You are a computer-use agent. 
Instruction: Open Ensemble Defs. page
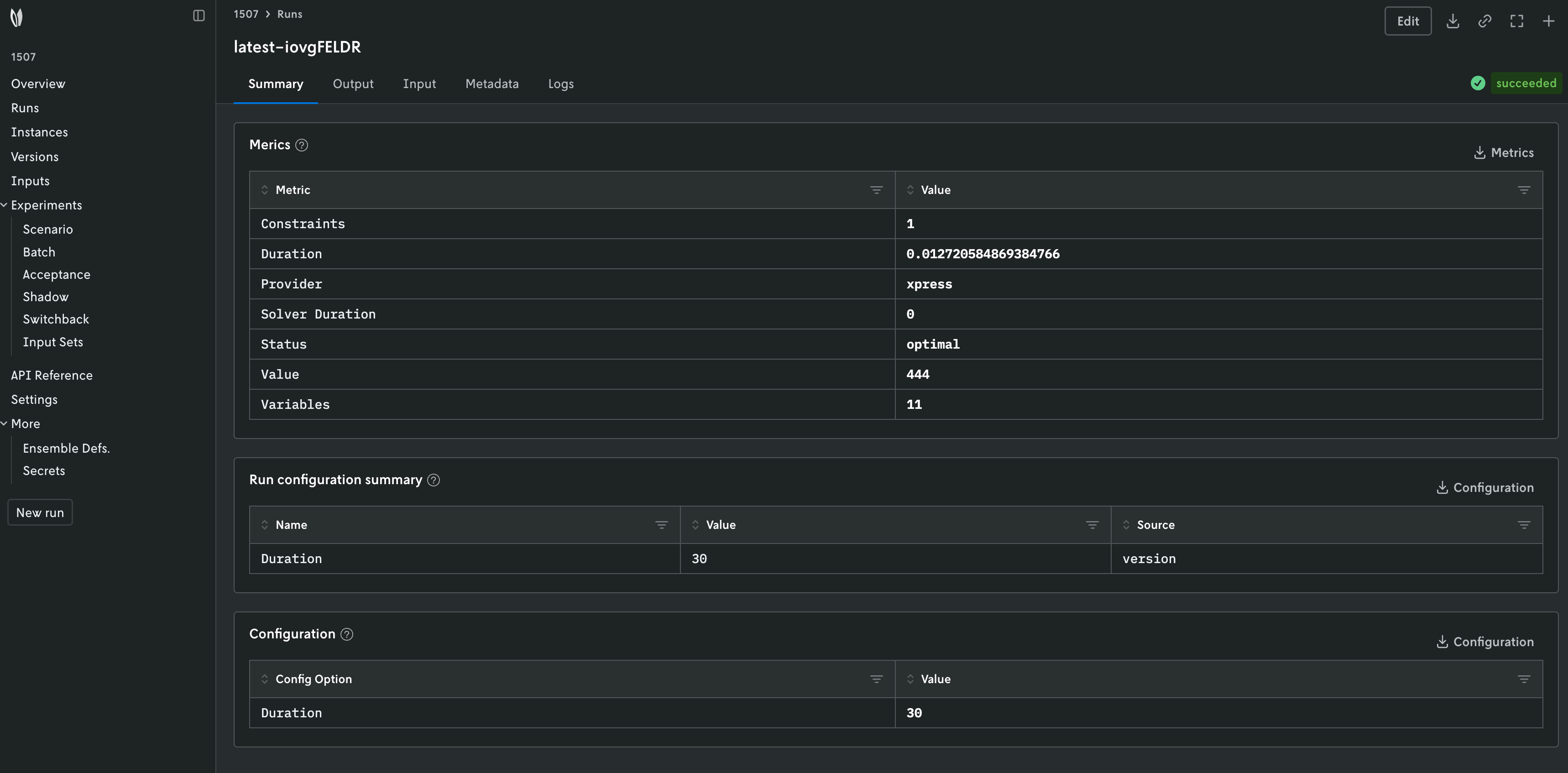click(x=66, y=449)
